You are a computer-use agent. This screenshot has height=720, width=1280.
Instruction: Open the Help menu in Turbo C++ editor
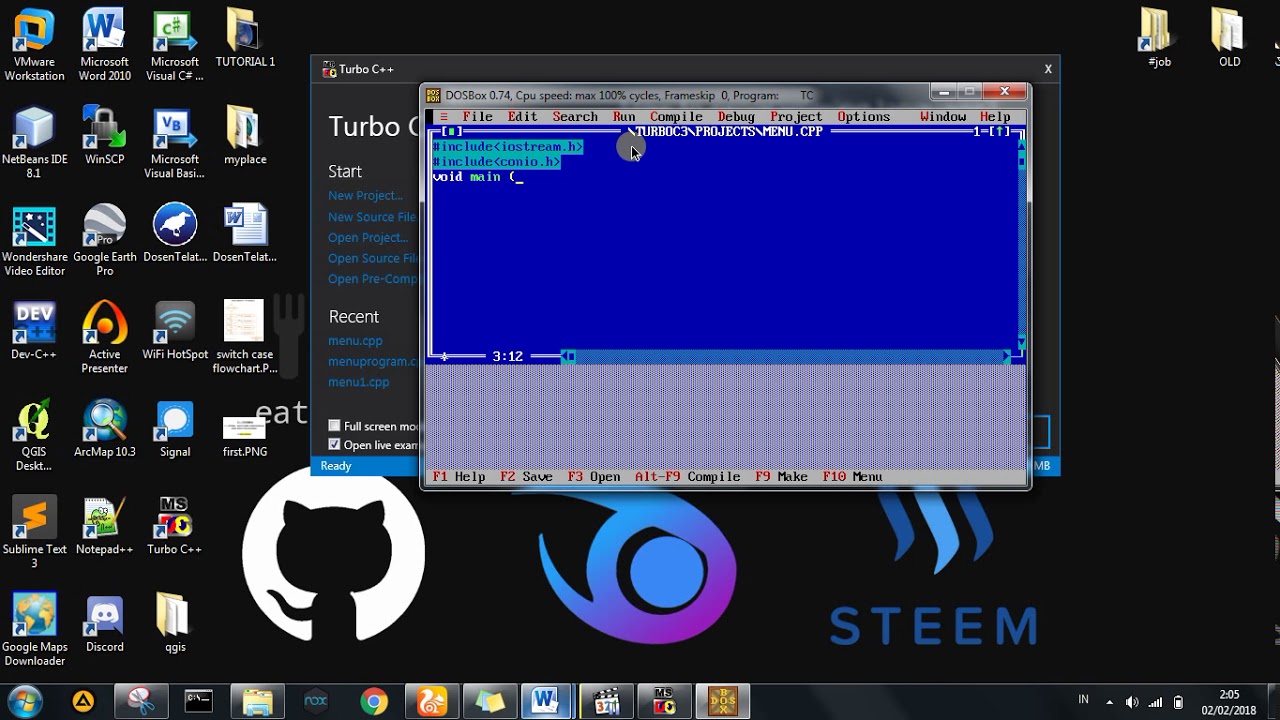click(x=995, y=117)
